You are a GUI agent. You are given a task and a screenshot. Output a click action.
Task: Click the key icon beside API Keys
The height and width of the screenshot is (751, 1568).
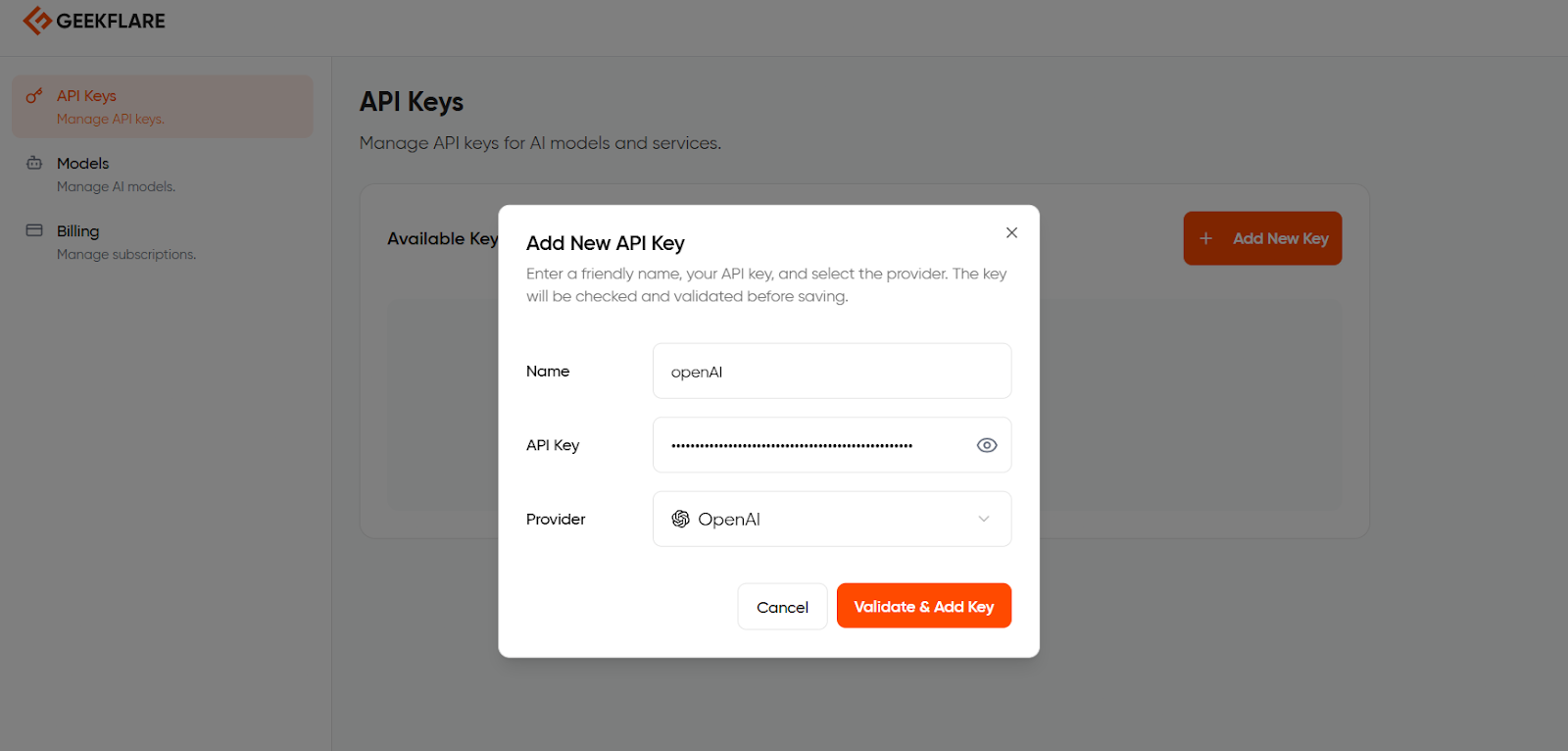point(34,96)
